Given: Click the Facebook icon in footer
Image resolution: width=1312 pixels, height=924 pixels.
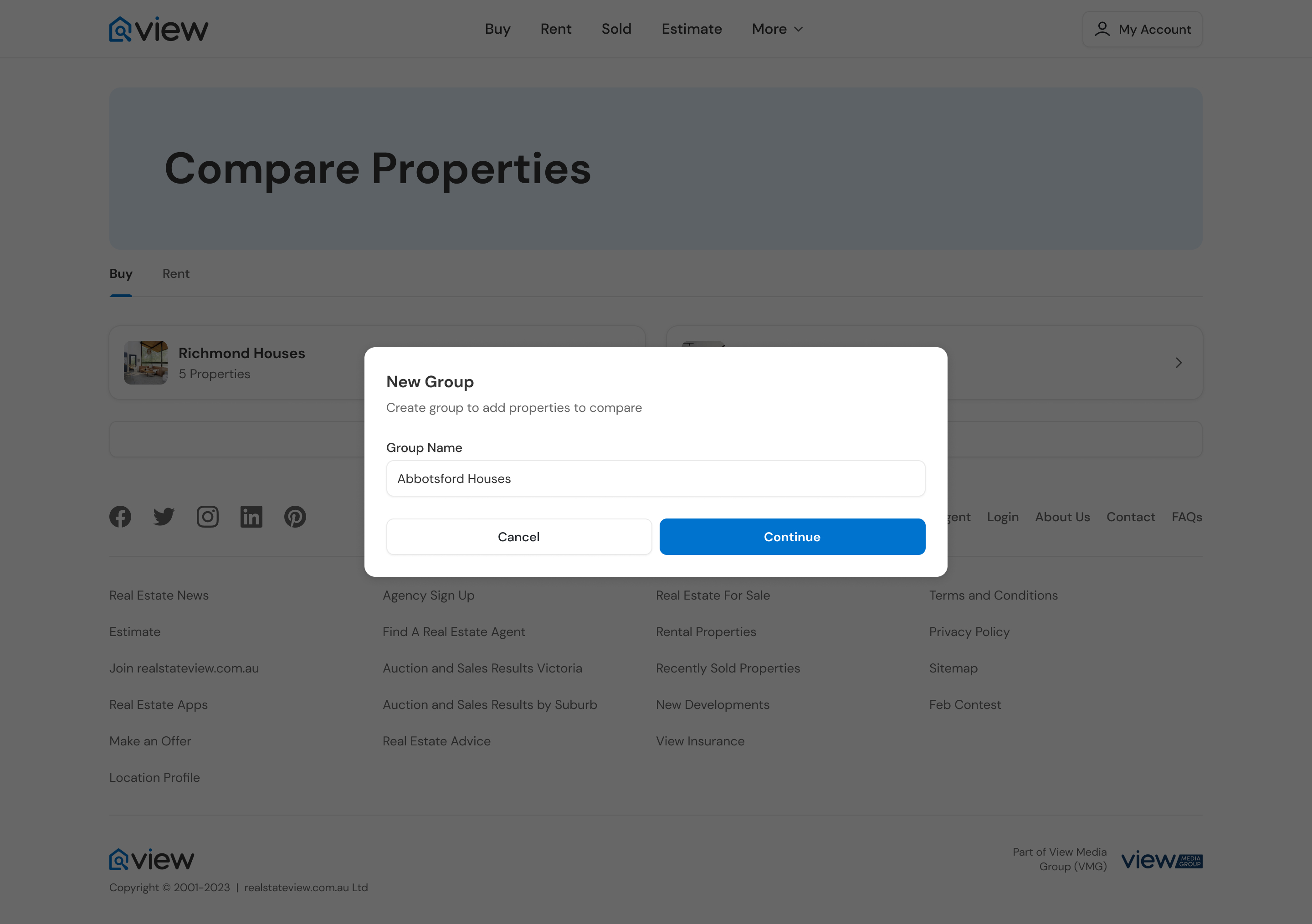Looking at the screenshot, I should (x=120, y=517).
